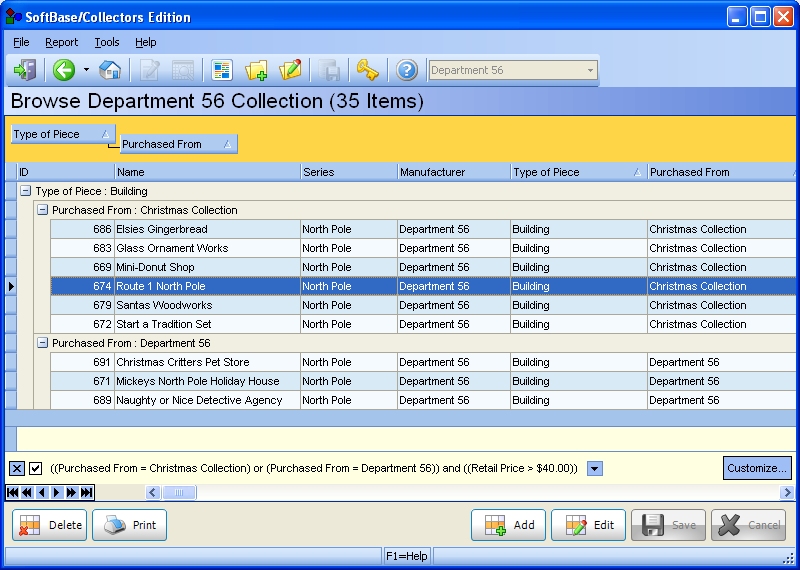Click the gold key icon
This screenshot has height=570, width=800.
367,70
